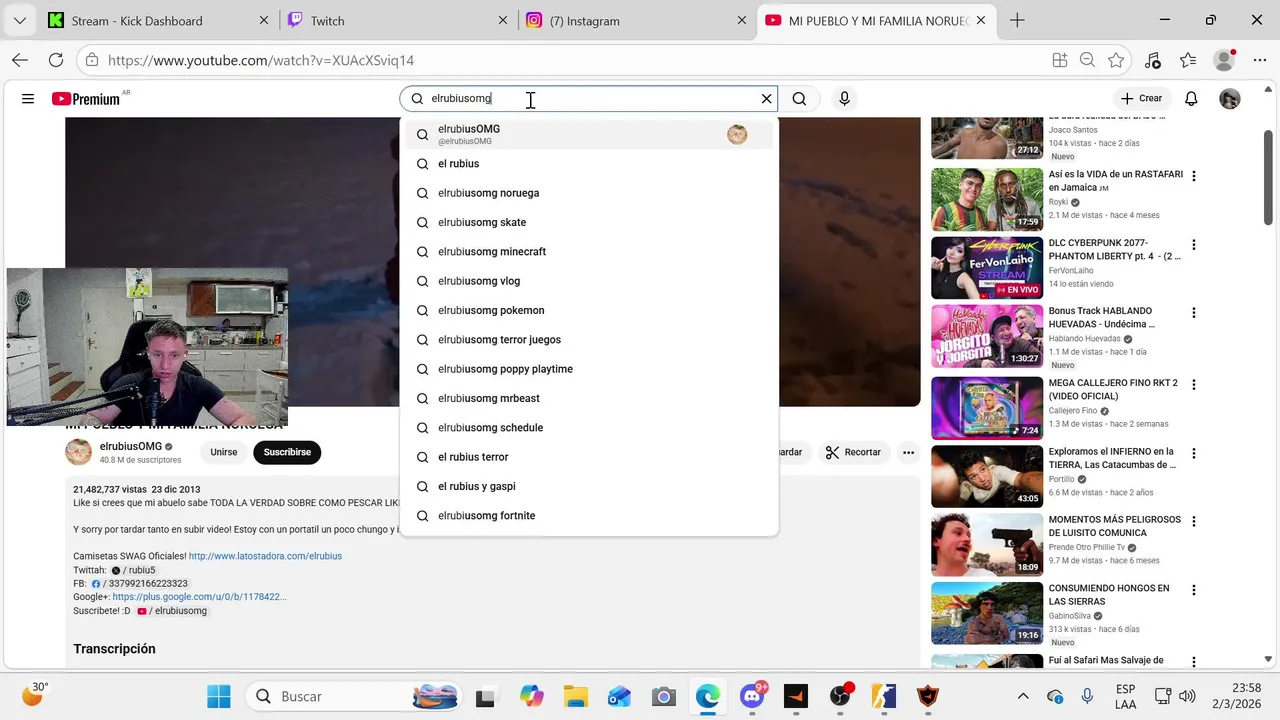Add this page to favorites star
The width and height of the screenshot is (1280, 720).
pos(1116,60)
